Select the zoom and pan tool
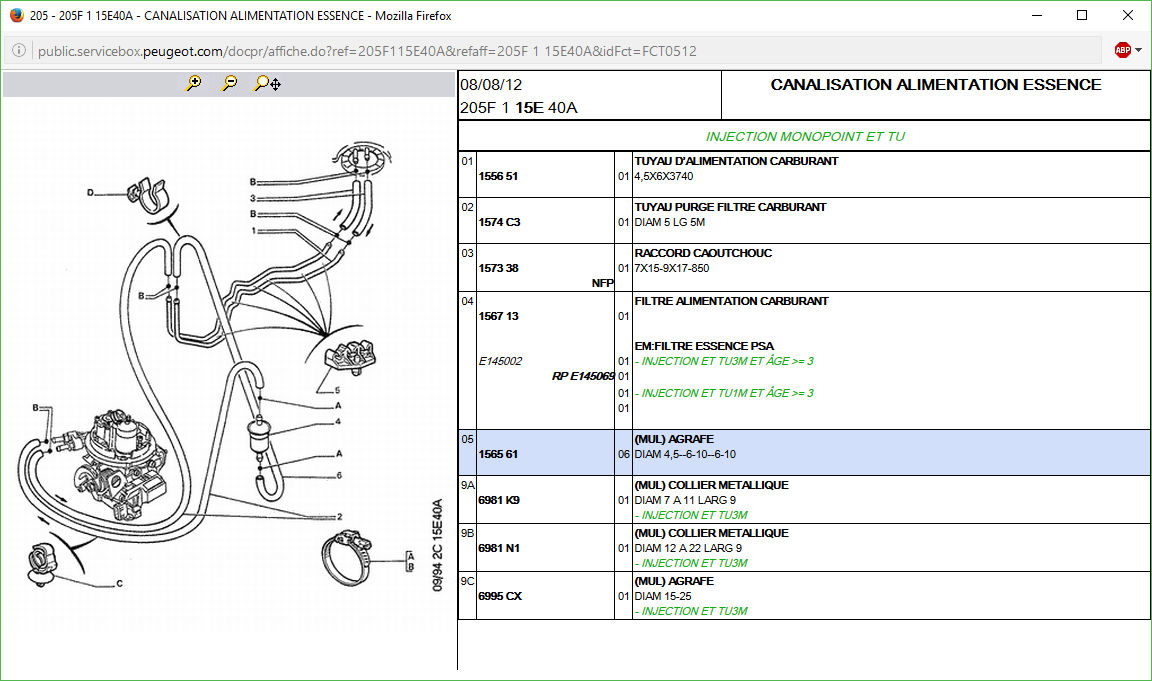Screen dimensions: 1152x681 tap(266, 84)
